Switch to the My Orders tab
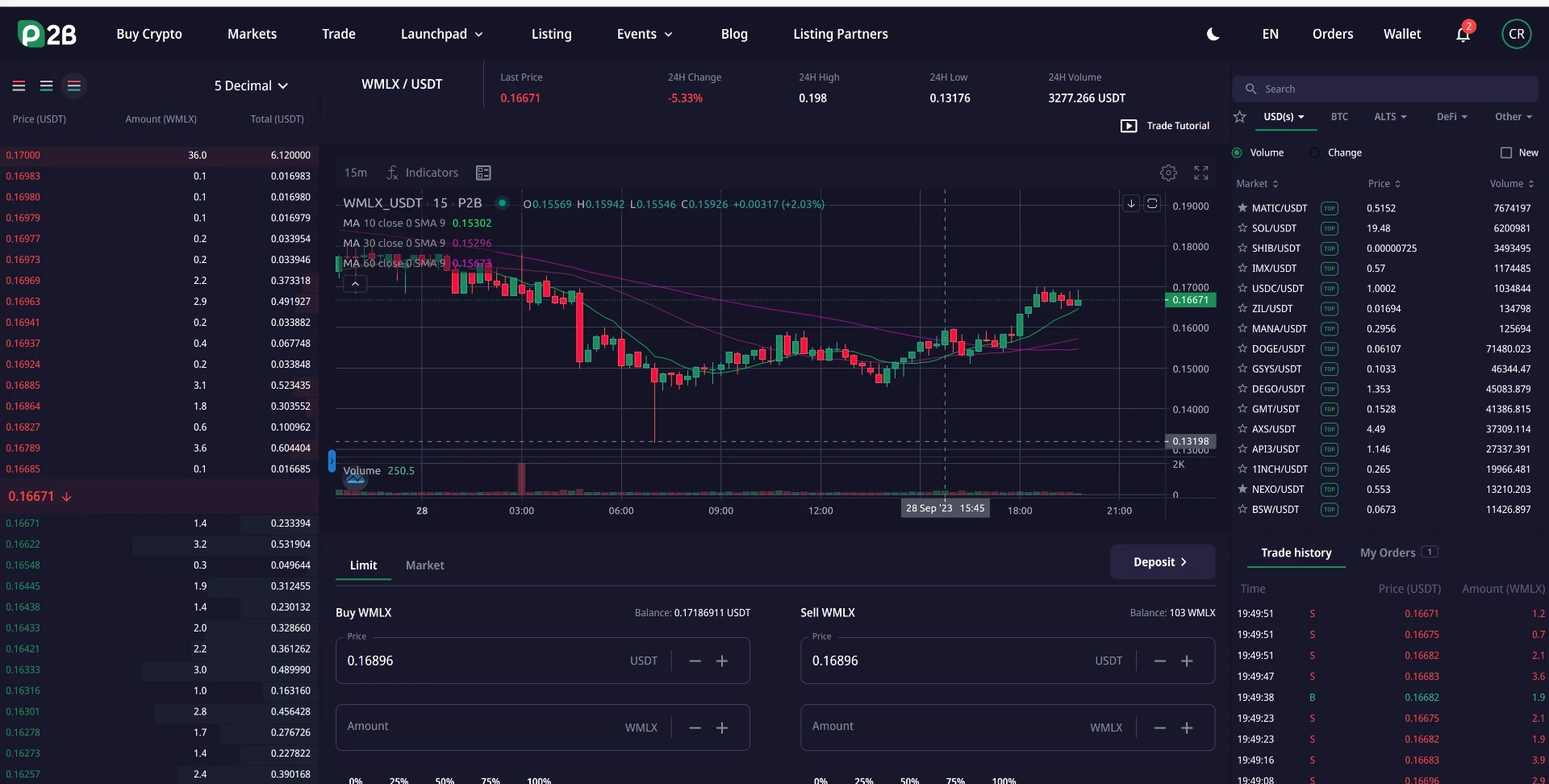The image size is (1549, 784). coord(1399,553)
